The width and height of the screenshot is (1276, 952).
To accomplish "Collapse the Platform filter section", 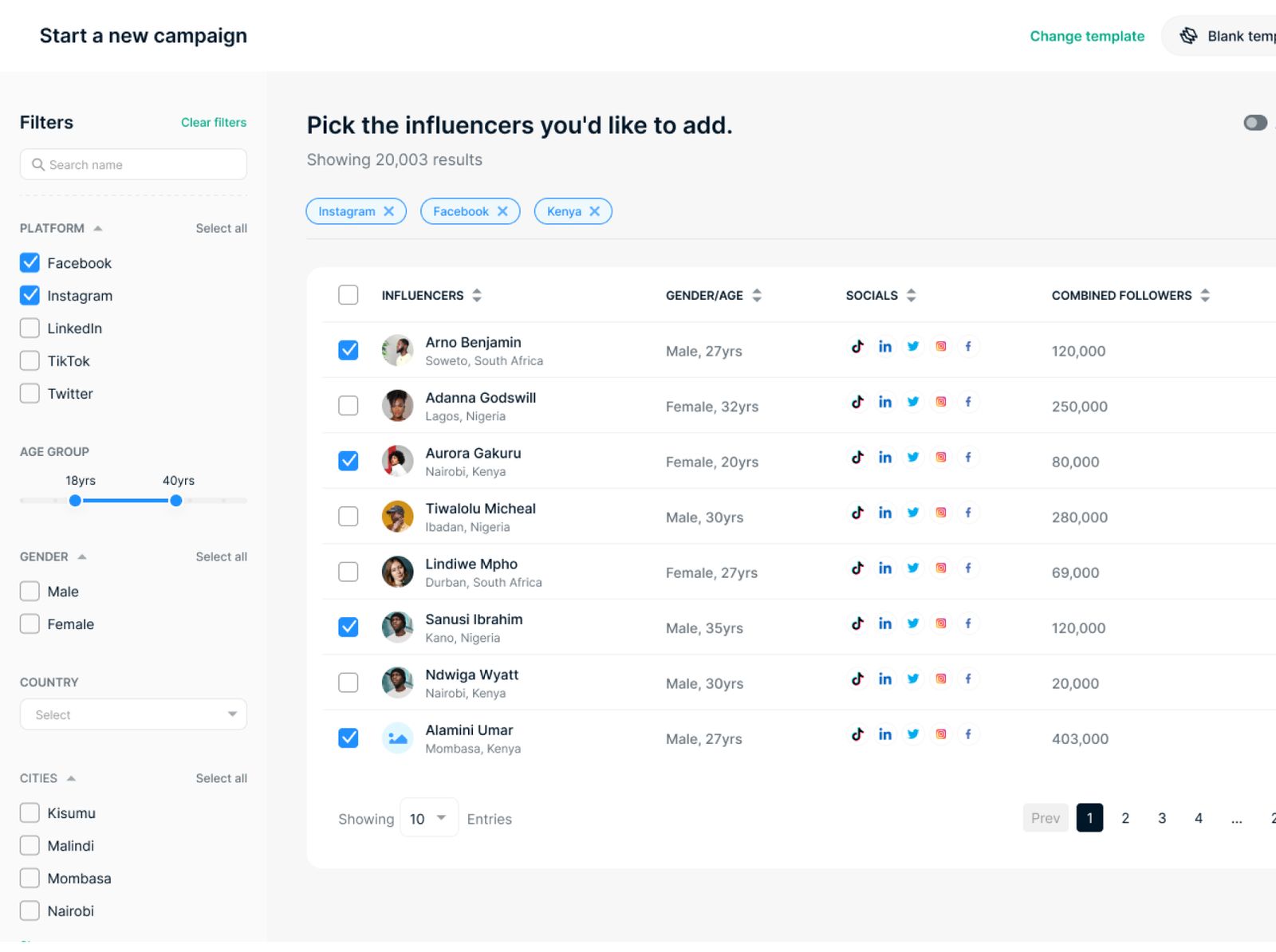I will [x=98, y=228].
